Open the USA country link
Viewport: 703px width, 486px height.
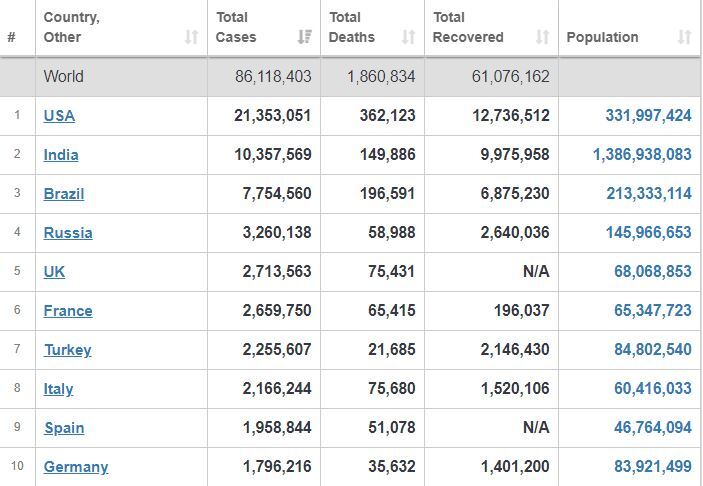click(59, 116)
